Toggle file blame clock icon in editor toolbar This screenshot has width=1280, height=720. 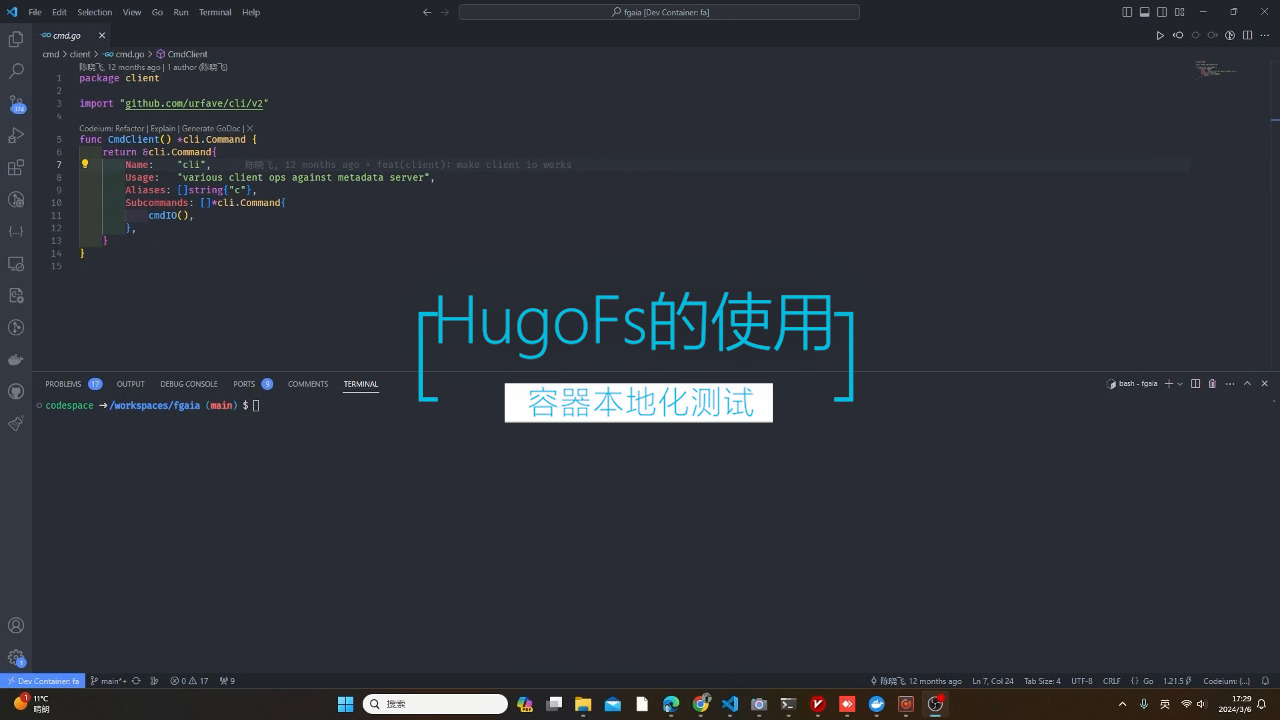click(1231, 35)
